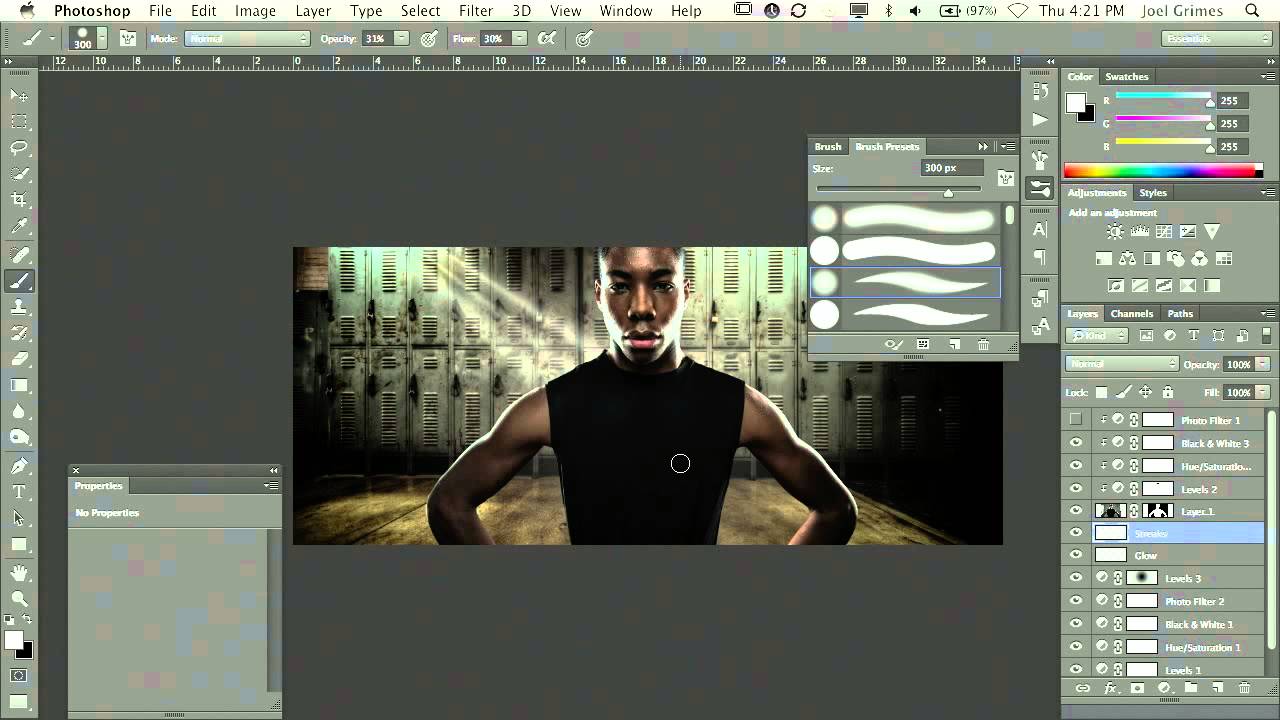
Task: Hide the Streaks layer
Action: (x=1076, y=533)
